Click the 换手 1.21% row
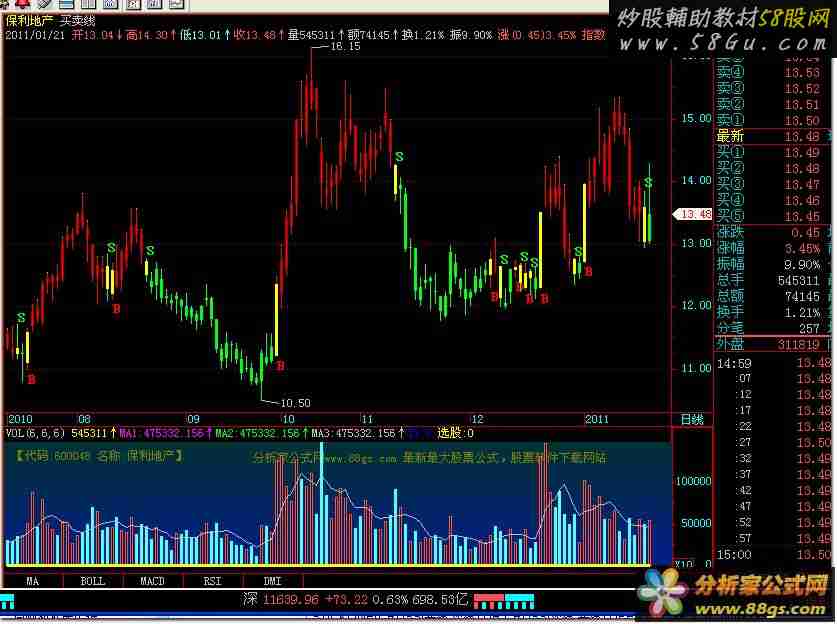The height and width of the screenshot is (624, 837). (773, 312)
